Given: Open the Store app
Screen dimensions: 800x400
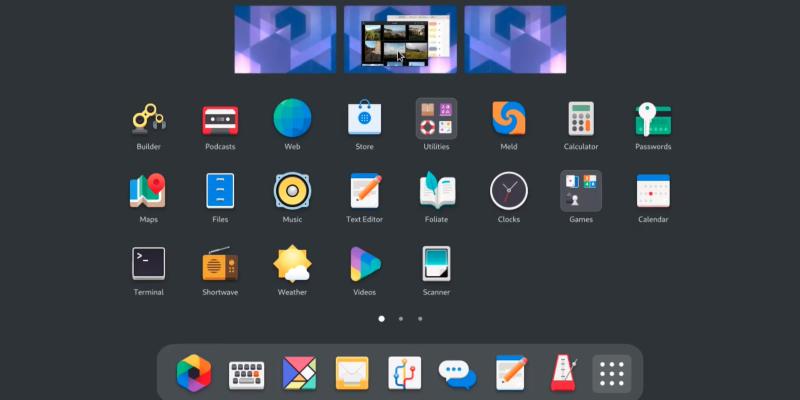Looking at the screenshot, I should [x=364, y=120].
